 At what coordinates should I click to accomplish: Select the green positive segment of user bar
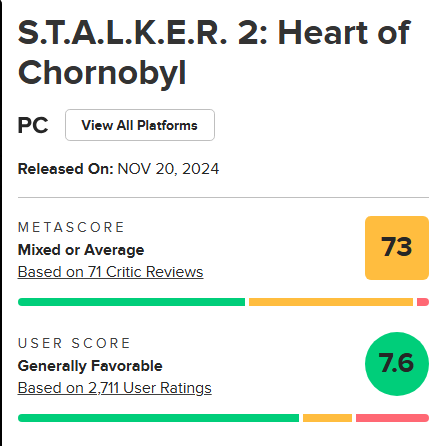[x=158, y=418]
